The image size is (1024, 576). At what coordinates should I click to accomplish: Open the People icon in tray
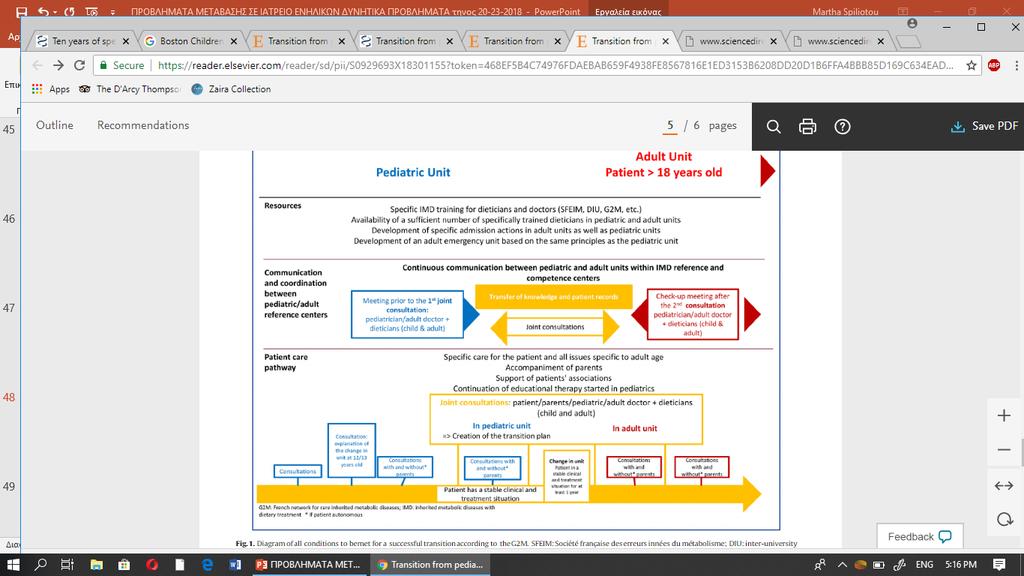point(820,564)
